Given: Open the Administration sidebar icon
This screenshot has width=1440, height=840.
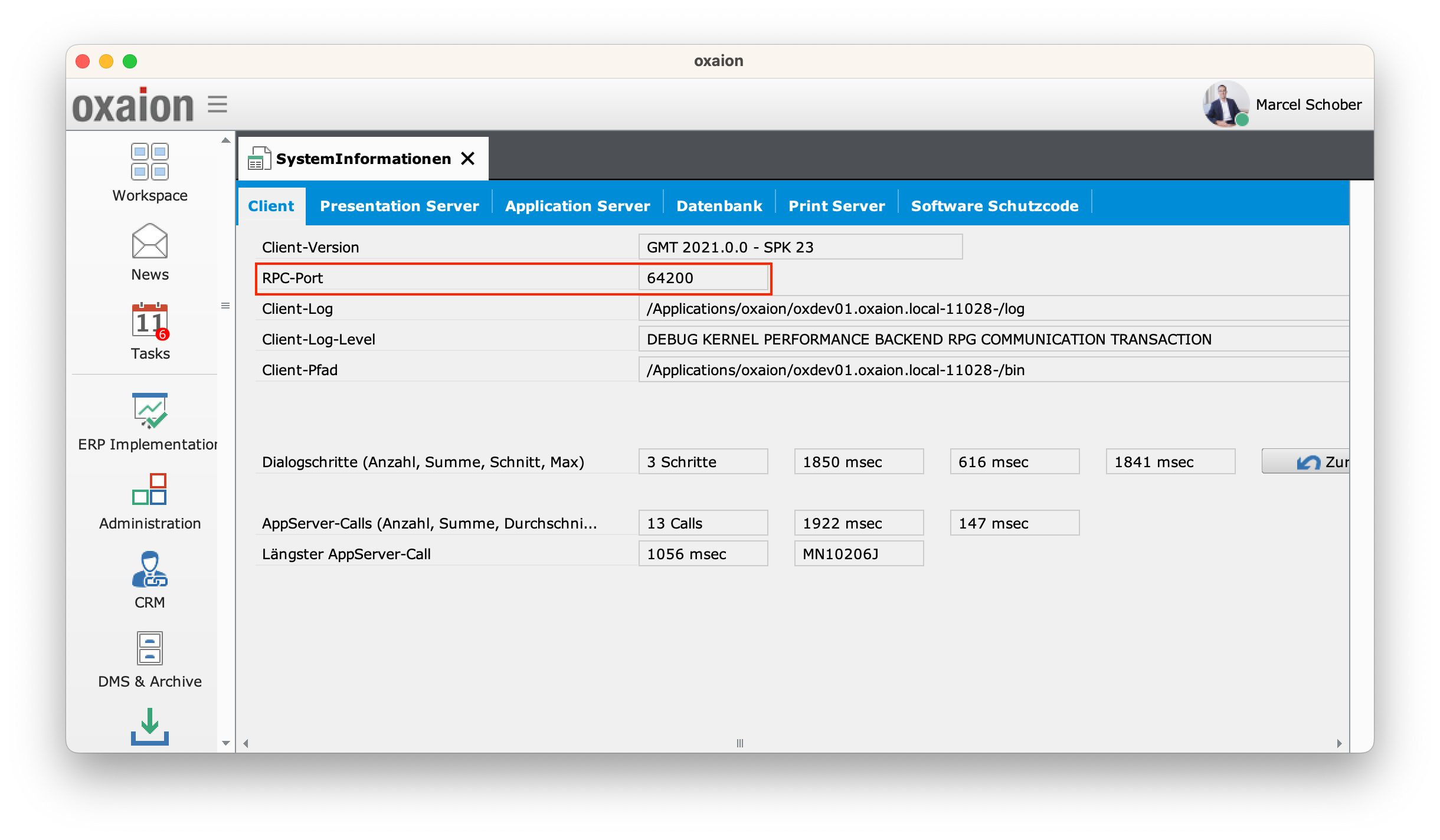Looking at the screenshot, I should point(150,489).
